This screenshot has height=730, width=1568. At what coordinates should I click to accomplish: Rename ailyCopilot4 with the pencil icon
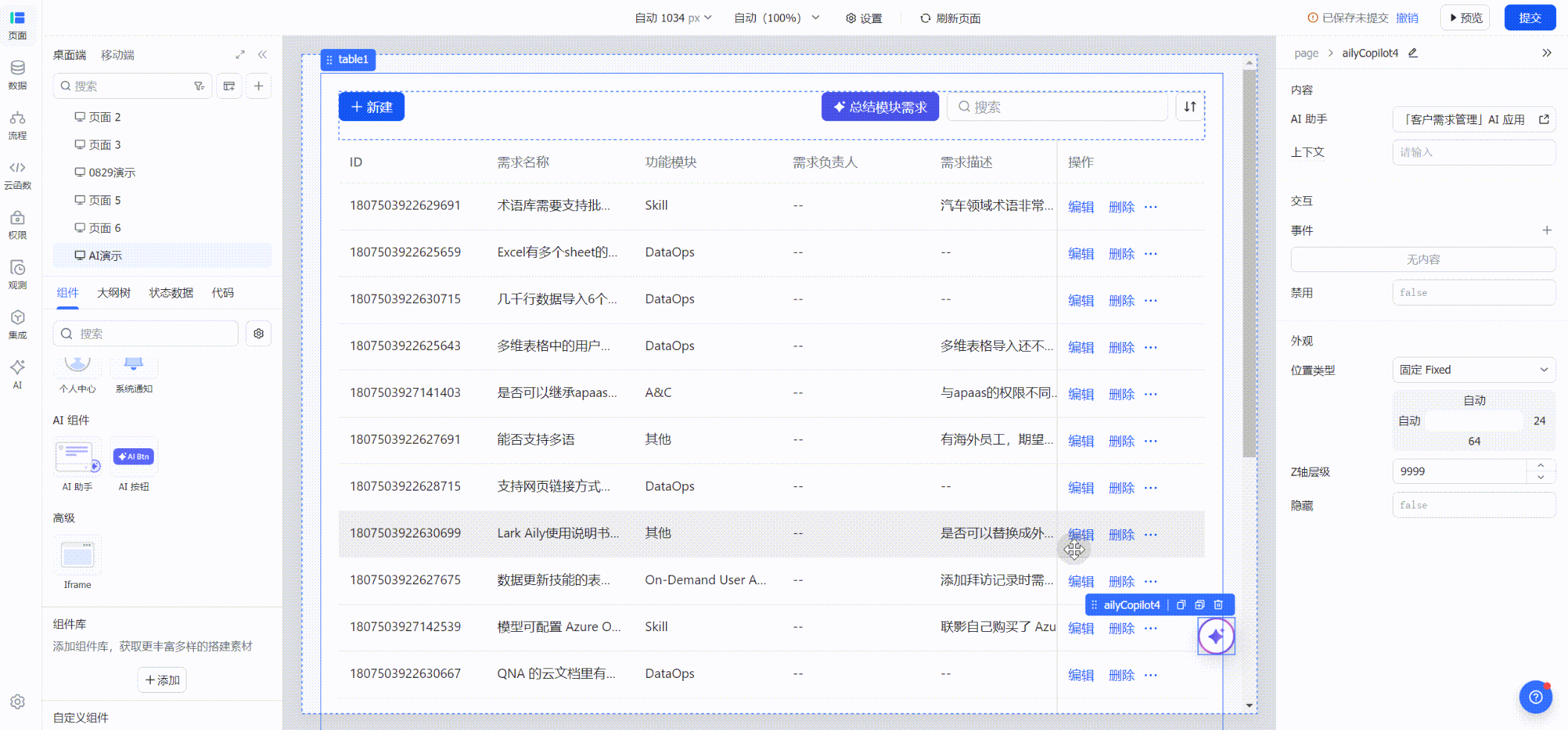pos(1413,53)
